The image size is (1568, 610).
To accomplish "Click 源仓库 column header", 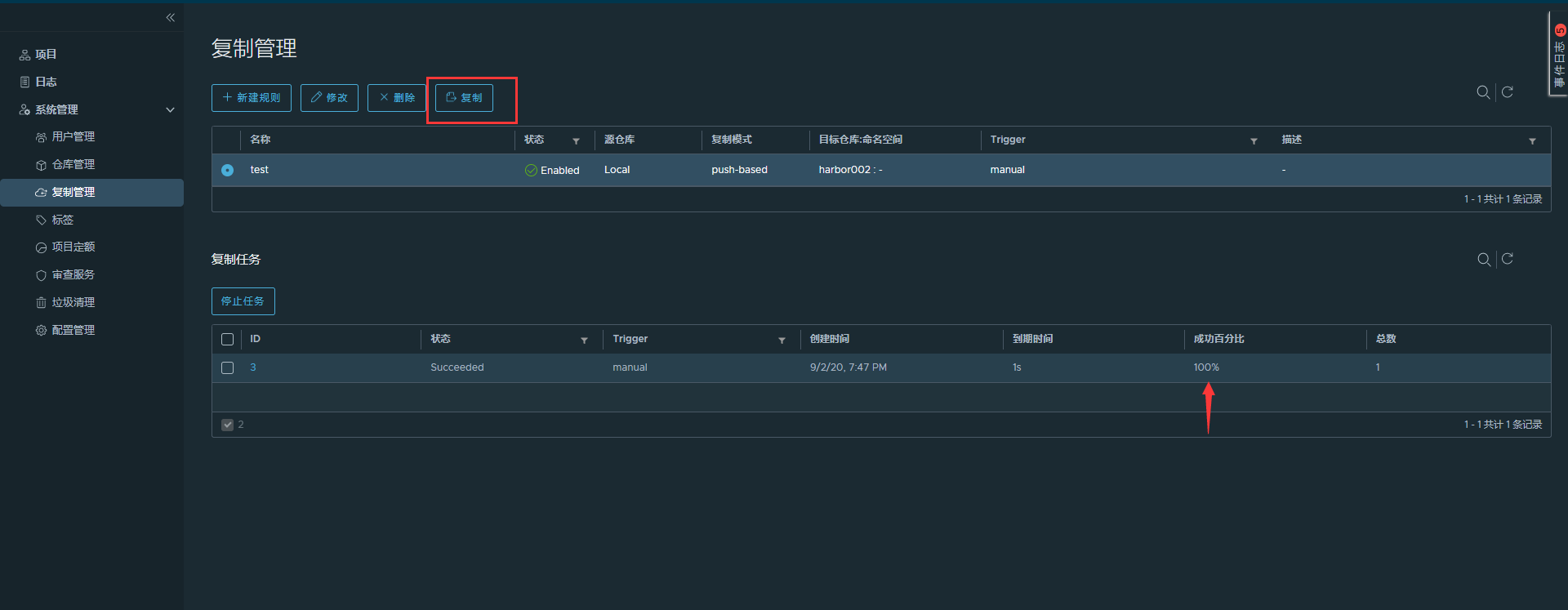I will pyautogui.click(x=619, y=140).
